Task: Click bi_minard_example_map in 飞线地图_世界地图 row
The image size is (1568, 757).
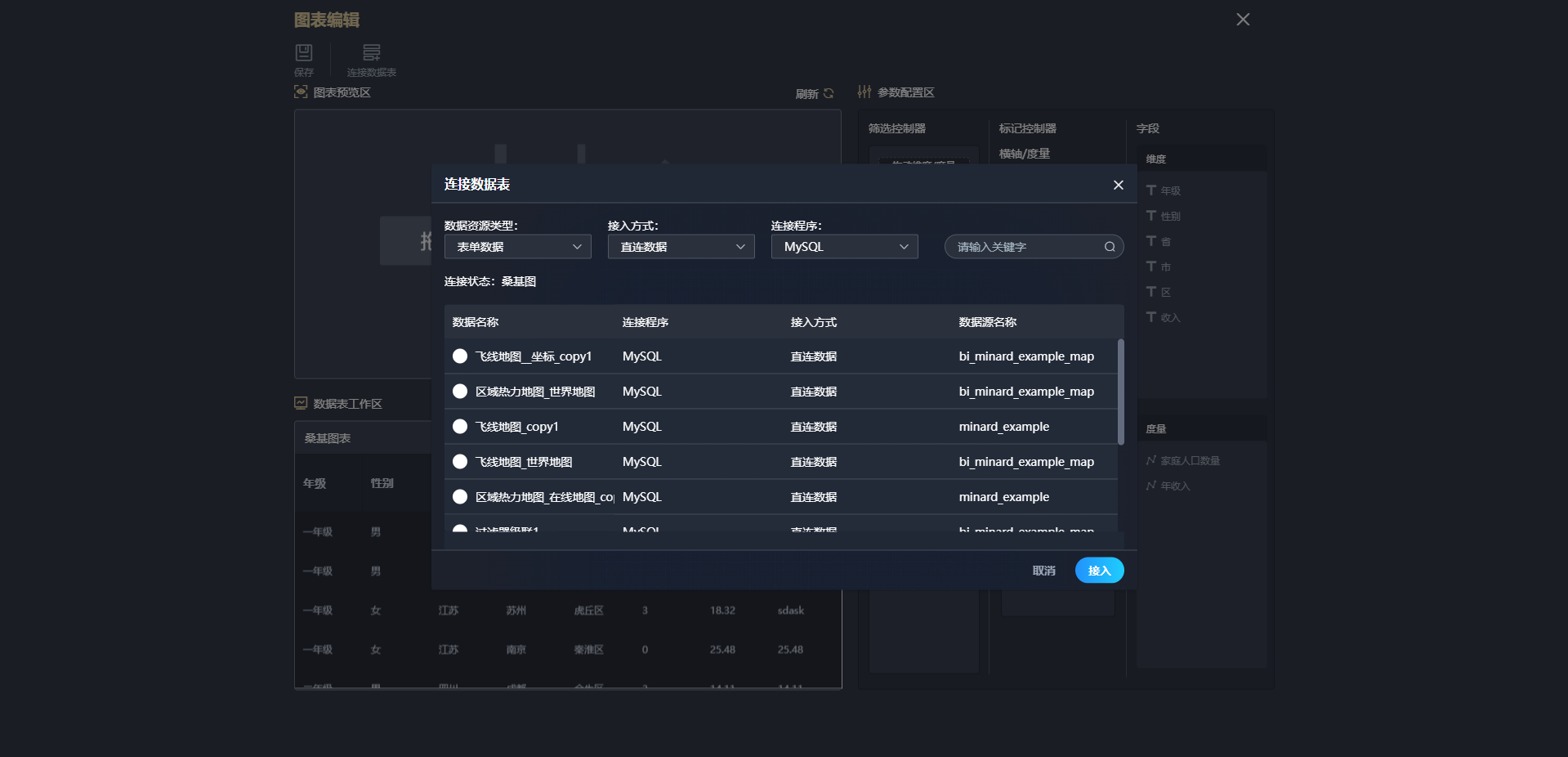Action: [1026, 462]
